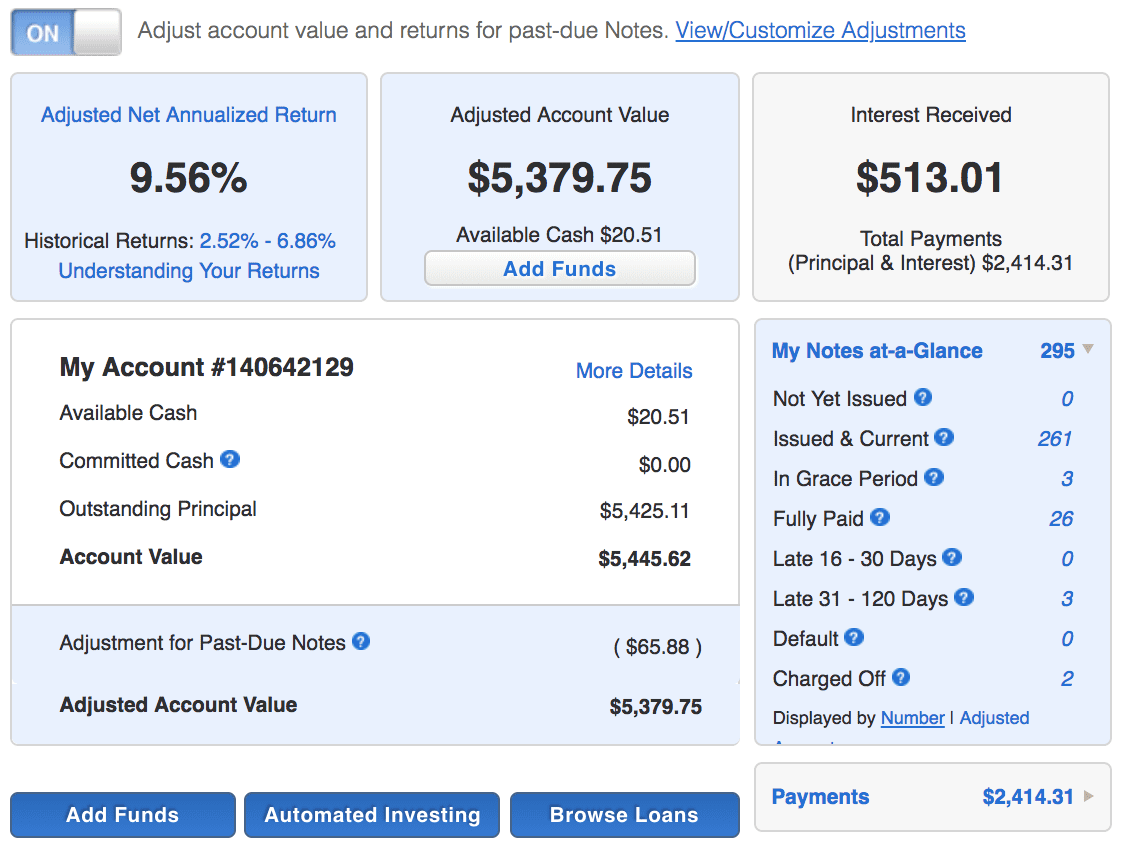The image size is (1136, 868).
Task: Open My Notes at-a-Glance heading
Action: tap(877, 351)
